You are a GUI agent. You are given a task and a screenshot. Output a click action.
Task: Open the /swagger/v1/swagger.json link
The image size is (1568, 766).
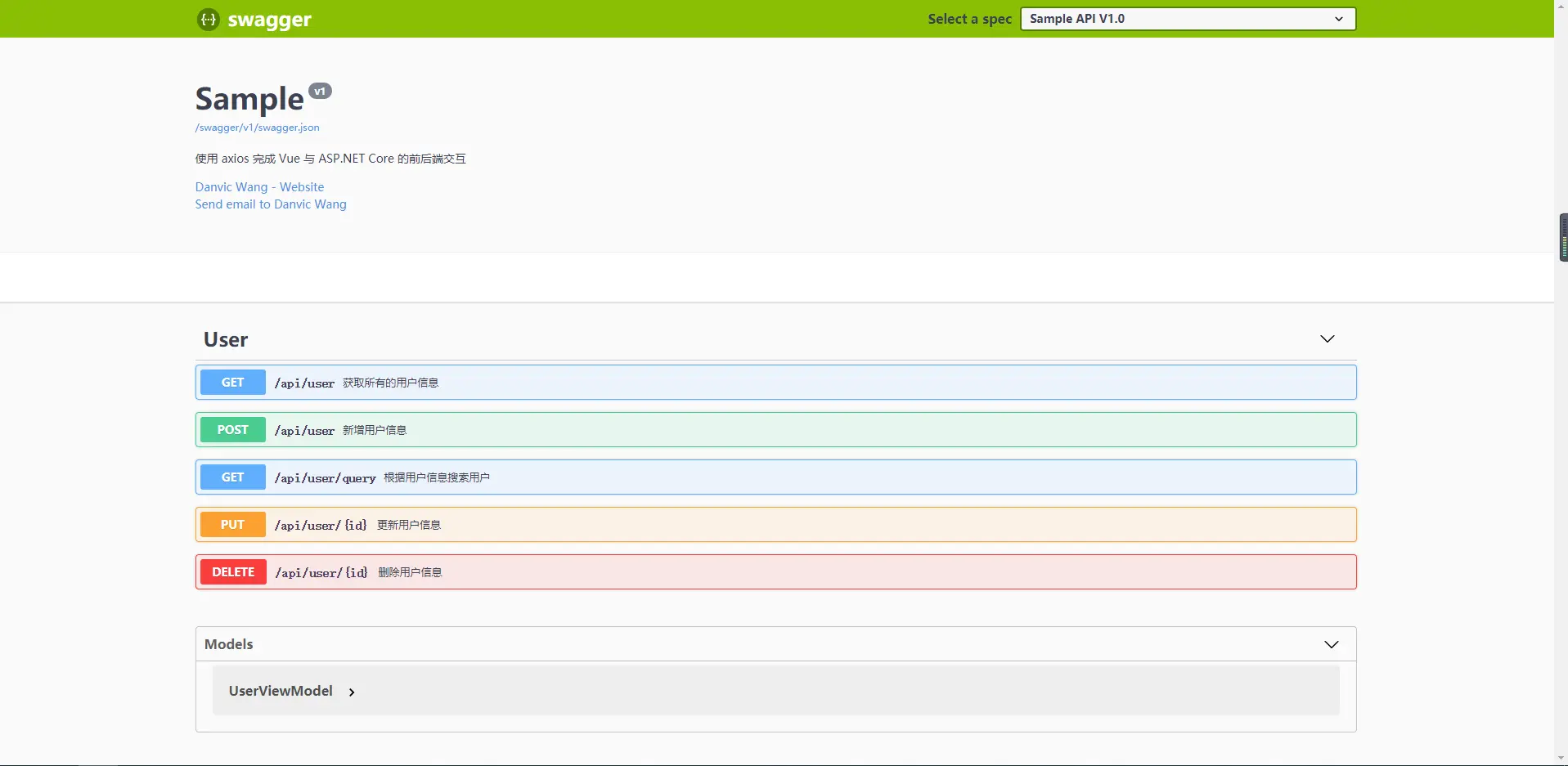click(257, 128)
